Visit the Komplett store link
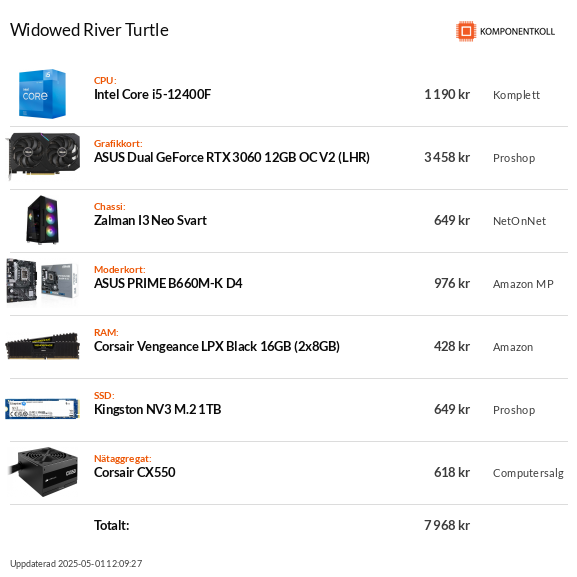 pos(516,95)
